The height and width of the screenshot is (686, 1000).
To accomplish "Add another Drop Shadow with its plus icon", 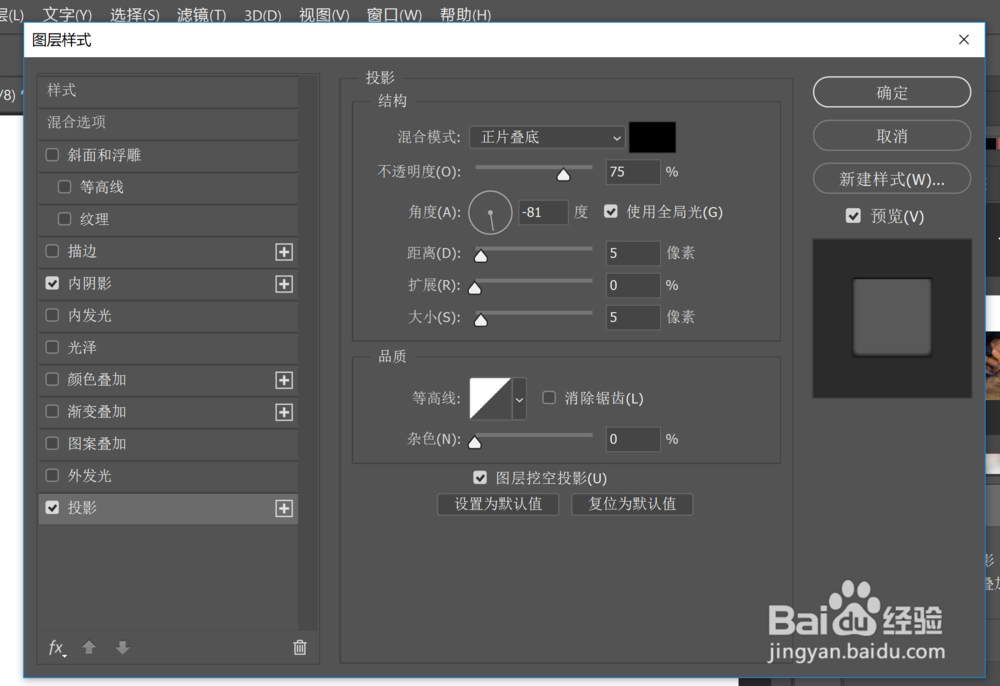I will tap(284, 508).
